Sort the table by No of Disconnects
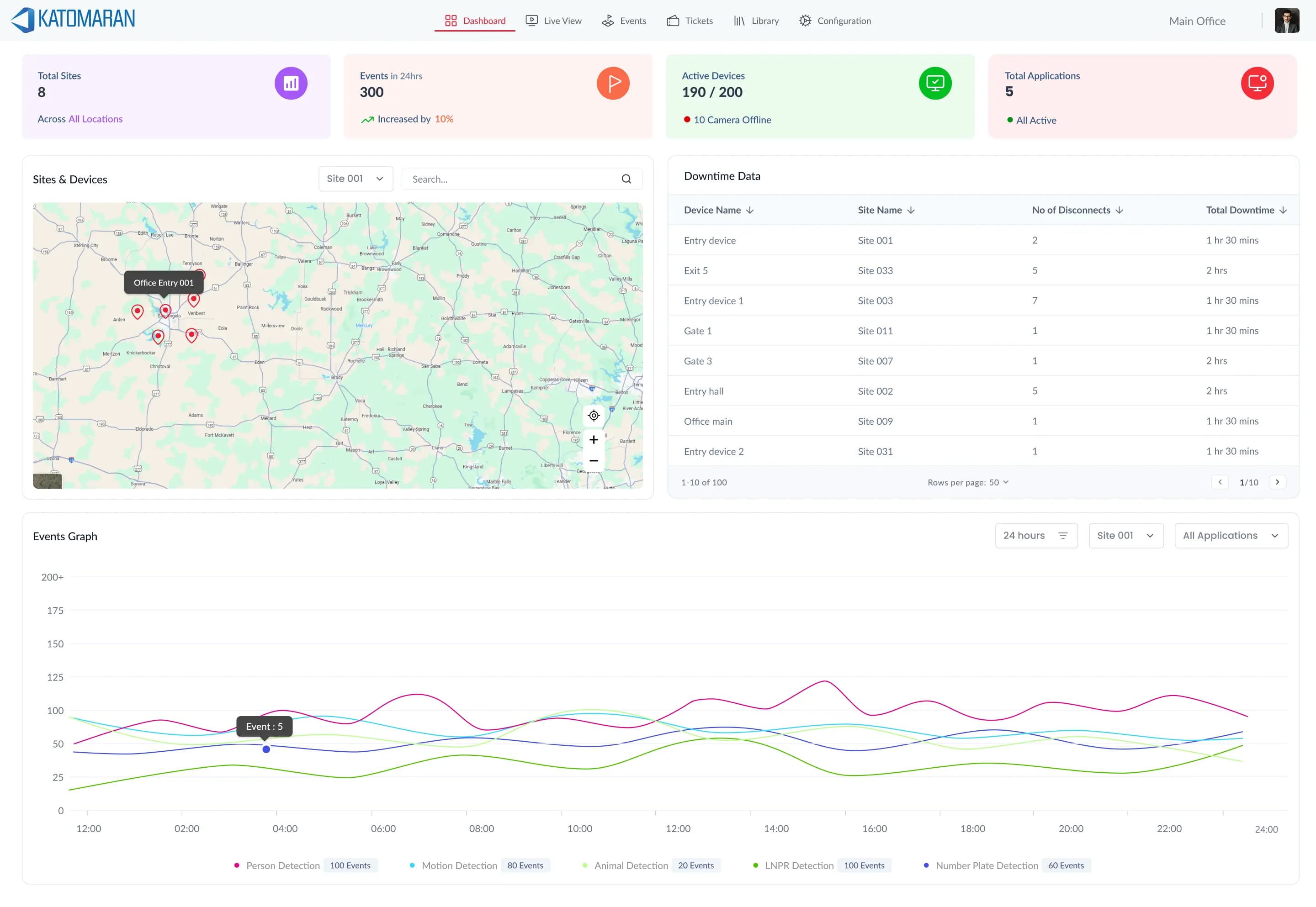1316x907 pixels. pyautogui.click(x=1120, y=210)
